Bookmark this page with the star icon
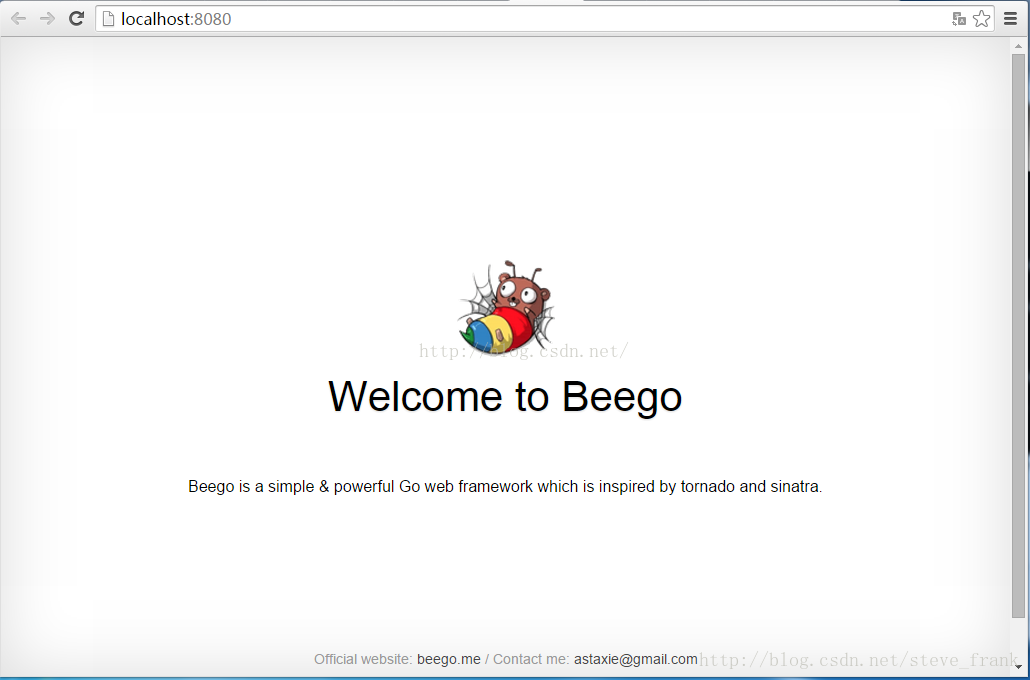Image resolution: width=1030 pixels, height=680 pixels. tap(981, 18)
